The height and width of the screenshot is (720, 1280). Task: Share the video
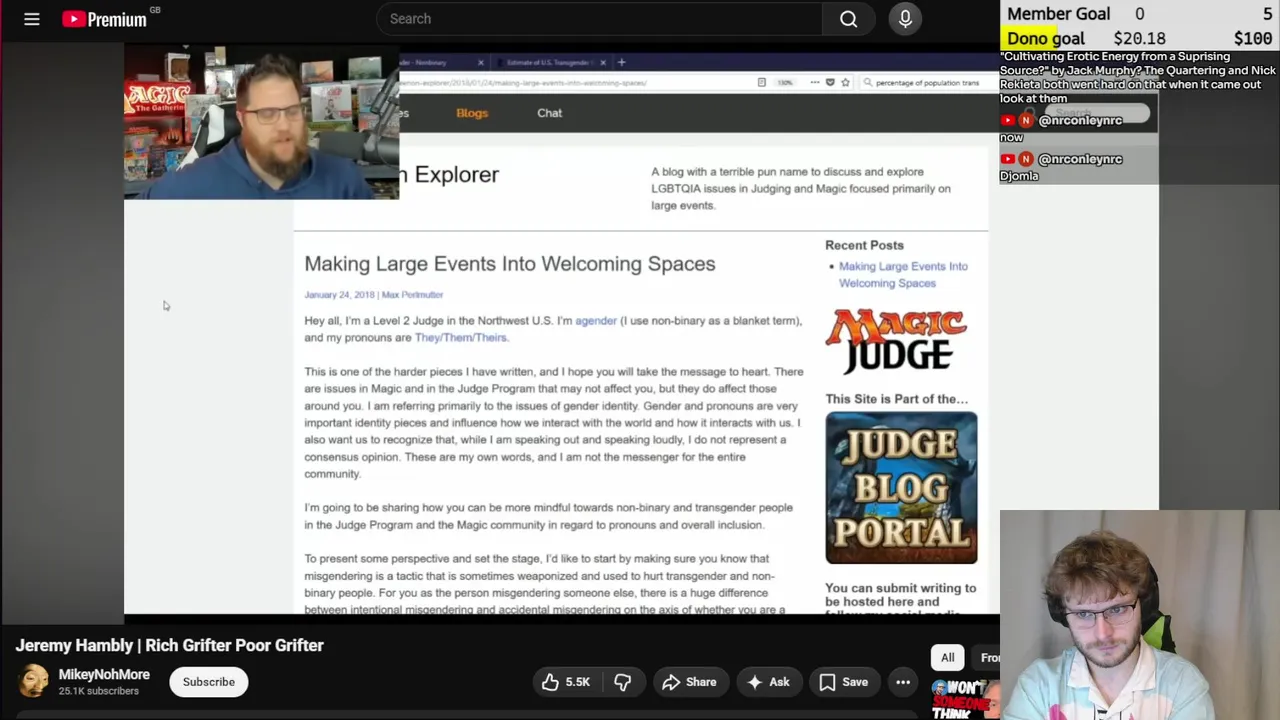[689, 682]
